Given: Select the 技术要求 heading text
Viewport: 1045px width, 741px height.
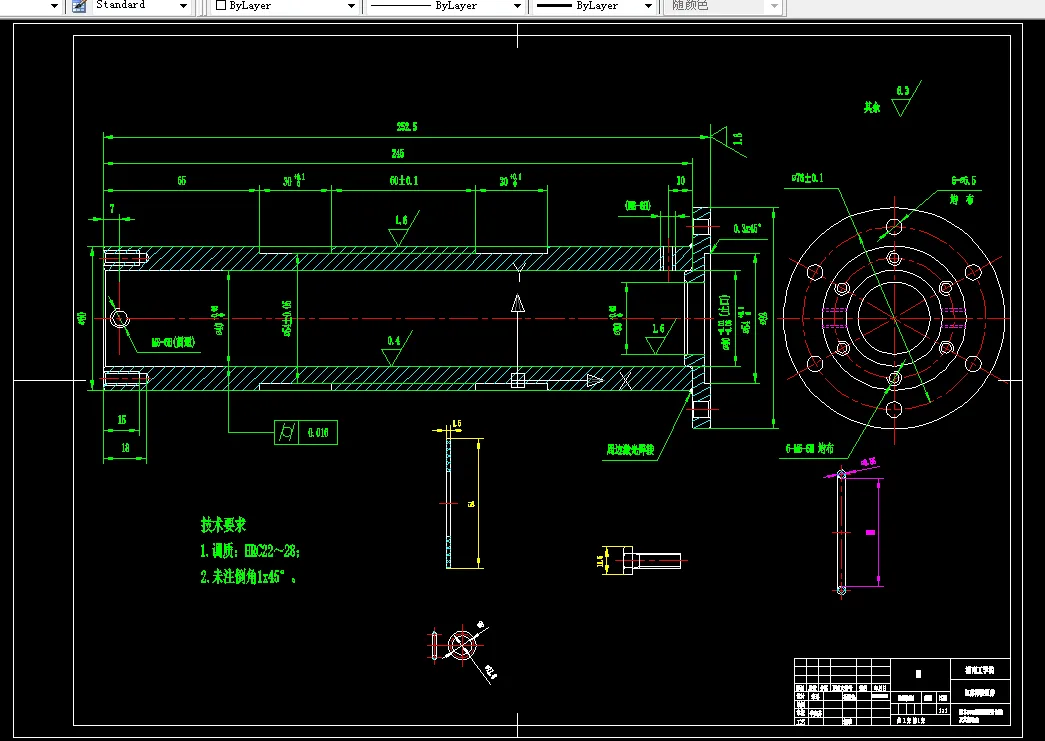Looking at the screenshot, I should coord(223,524).
